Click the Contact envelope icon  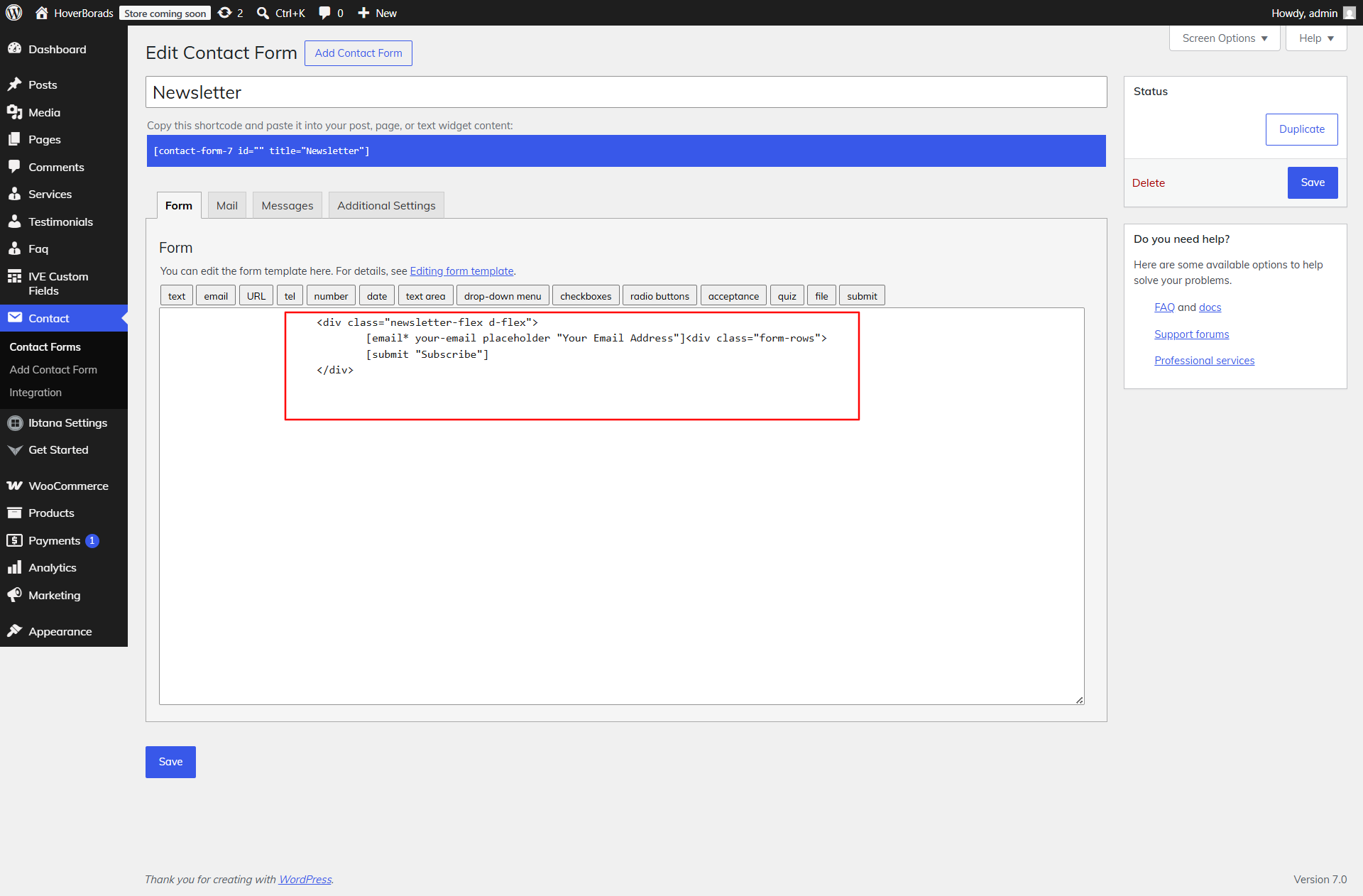14,318
